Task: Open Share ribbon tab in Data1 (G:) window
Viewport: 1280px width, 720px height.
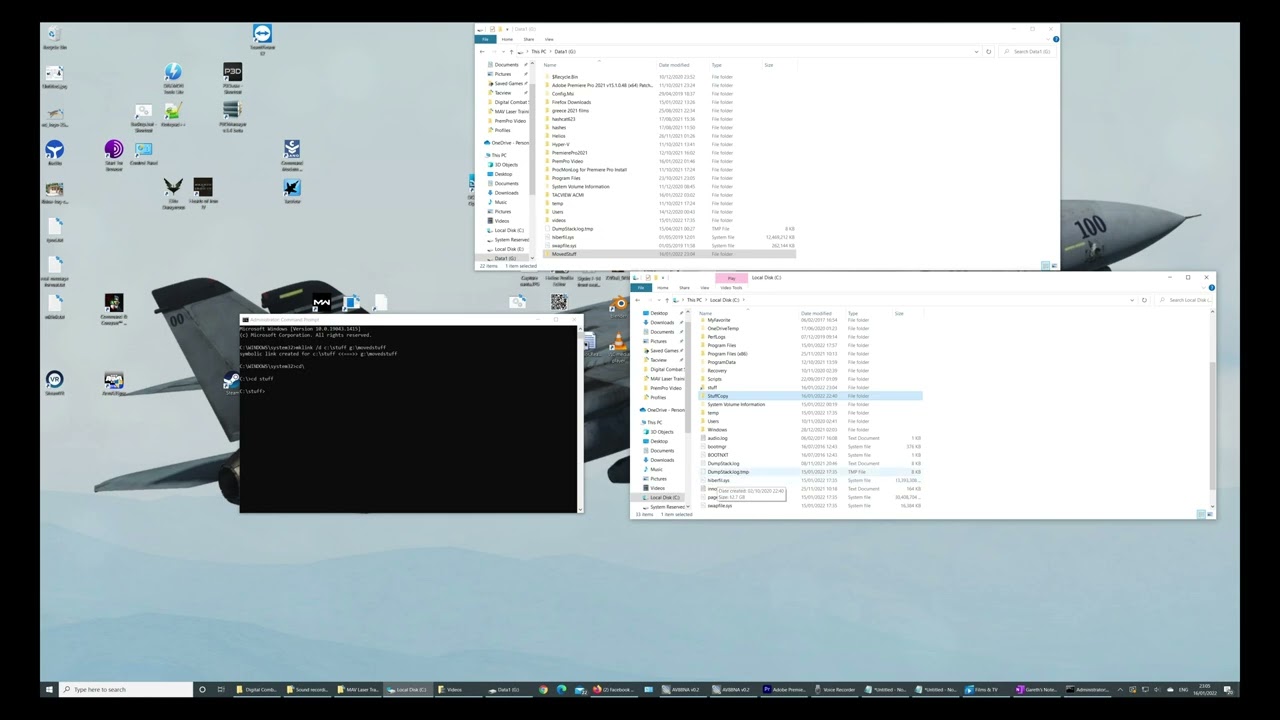Action: 528,39
